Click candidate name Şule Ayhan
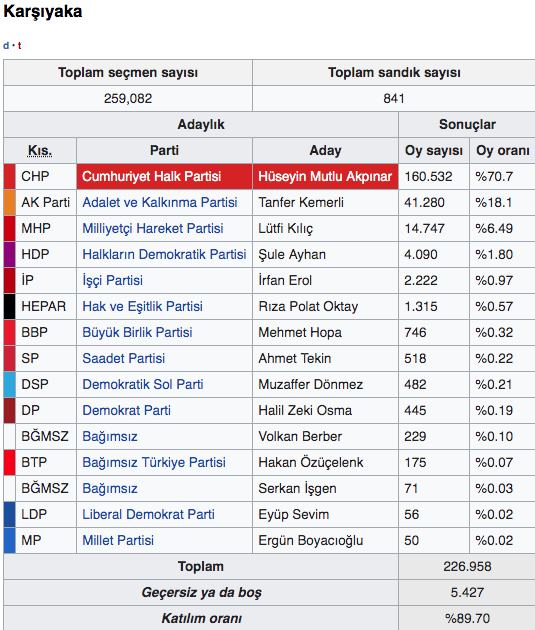This screenshot has height=630, width=535. (x=292, y=254)
